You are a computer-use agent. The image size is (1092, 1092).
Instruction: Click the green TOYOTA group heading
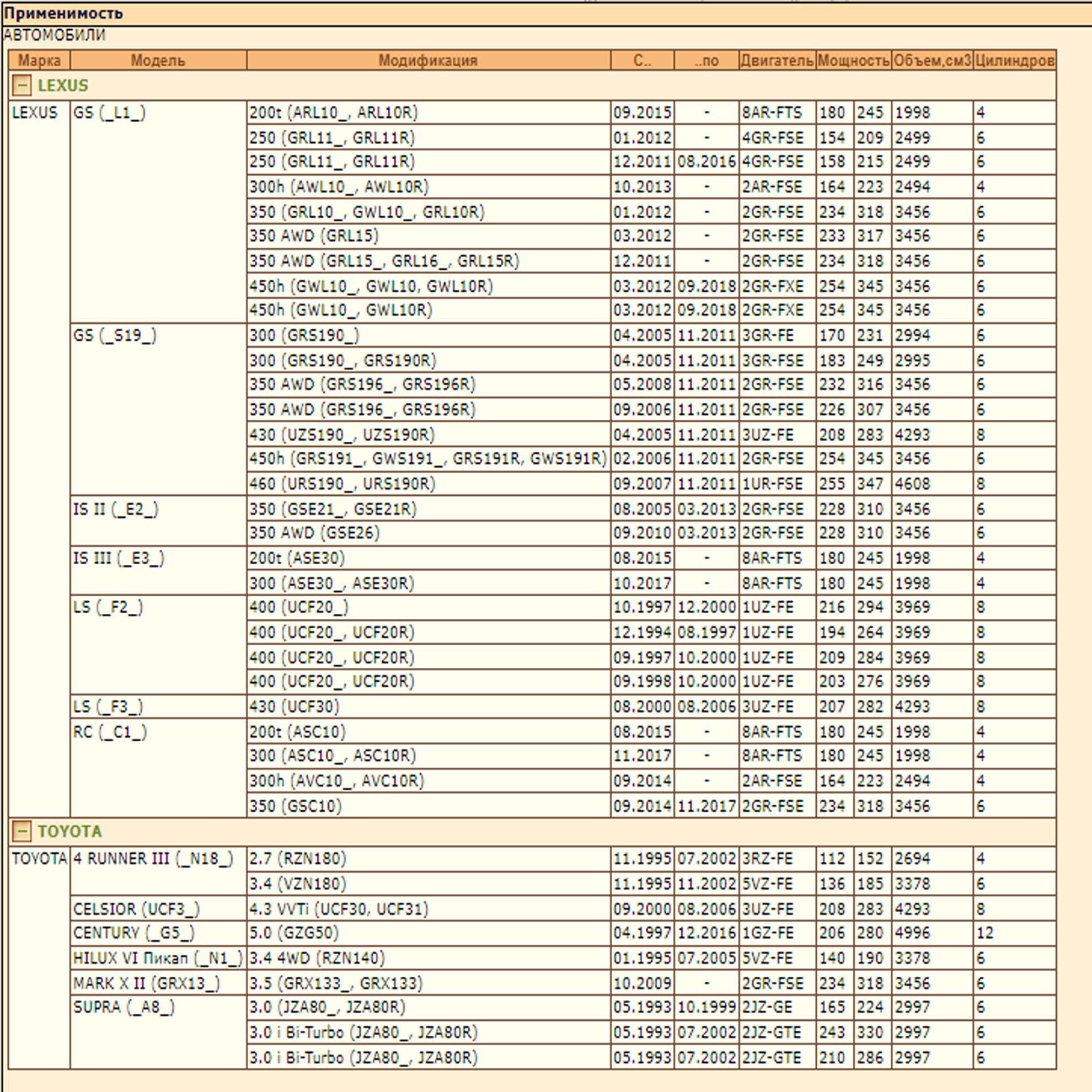(x=69, y=831)
